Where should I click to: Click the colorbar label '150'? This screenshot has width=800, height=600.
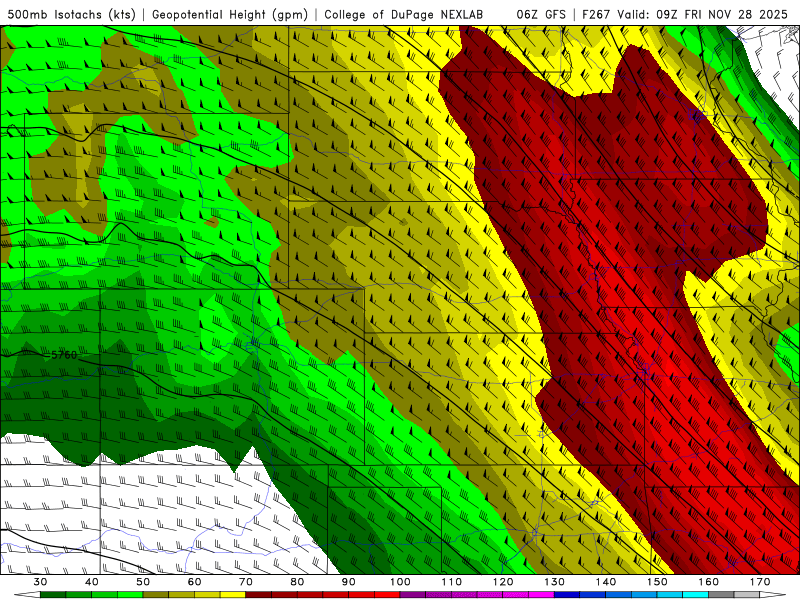(x=657, y=582)
